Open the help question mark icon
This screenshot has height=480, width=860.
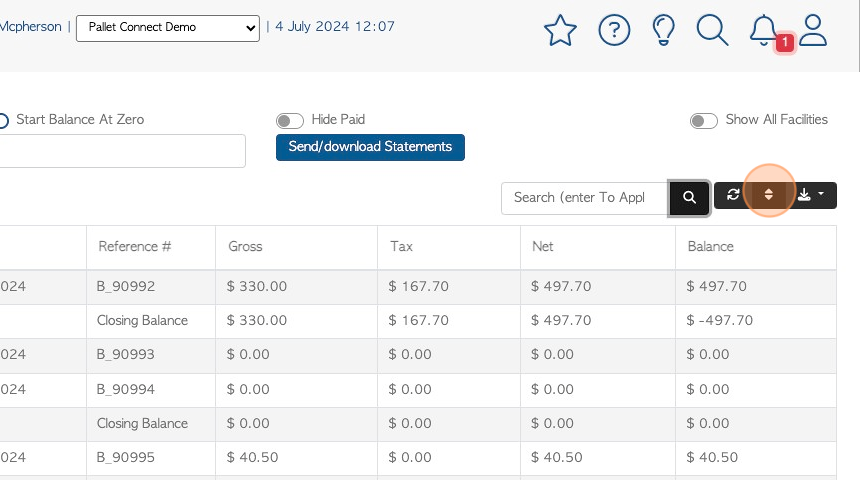point(614,30)
